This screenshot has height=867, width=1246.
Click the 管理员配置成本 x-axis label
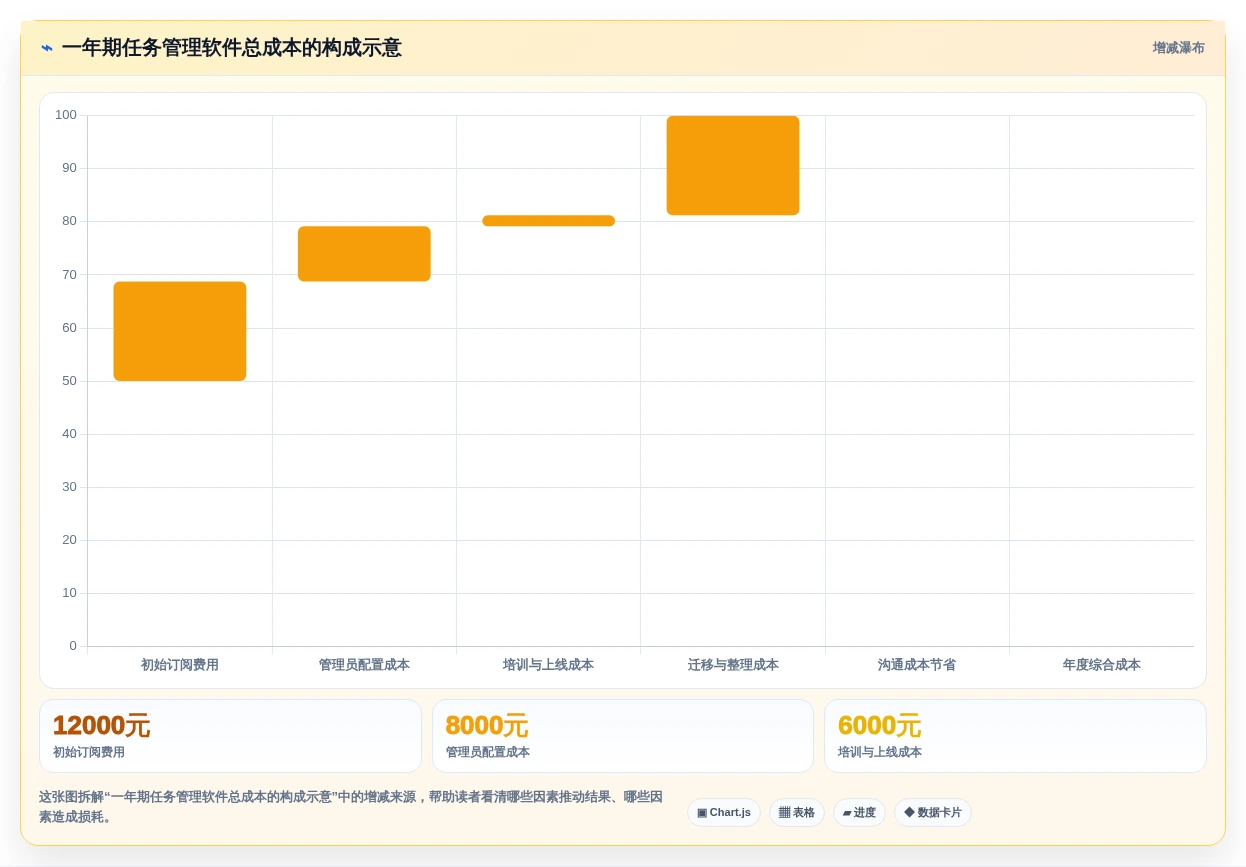364,665
